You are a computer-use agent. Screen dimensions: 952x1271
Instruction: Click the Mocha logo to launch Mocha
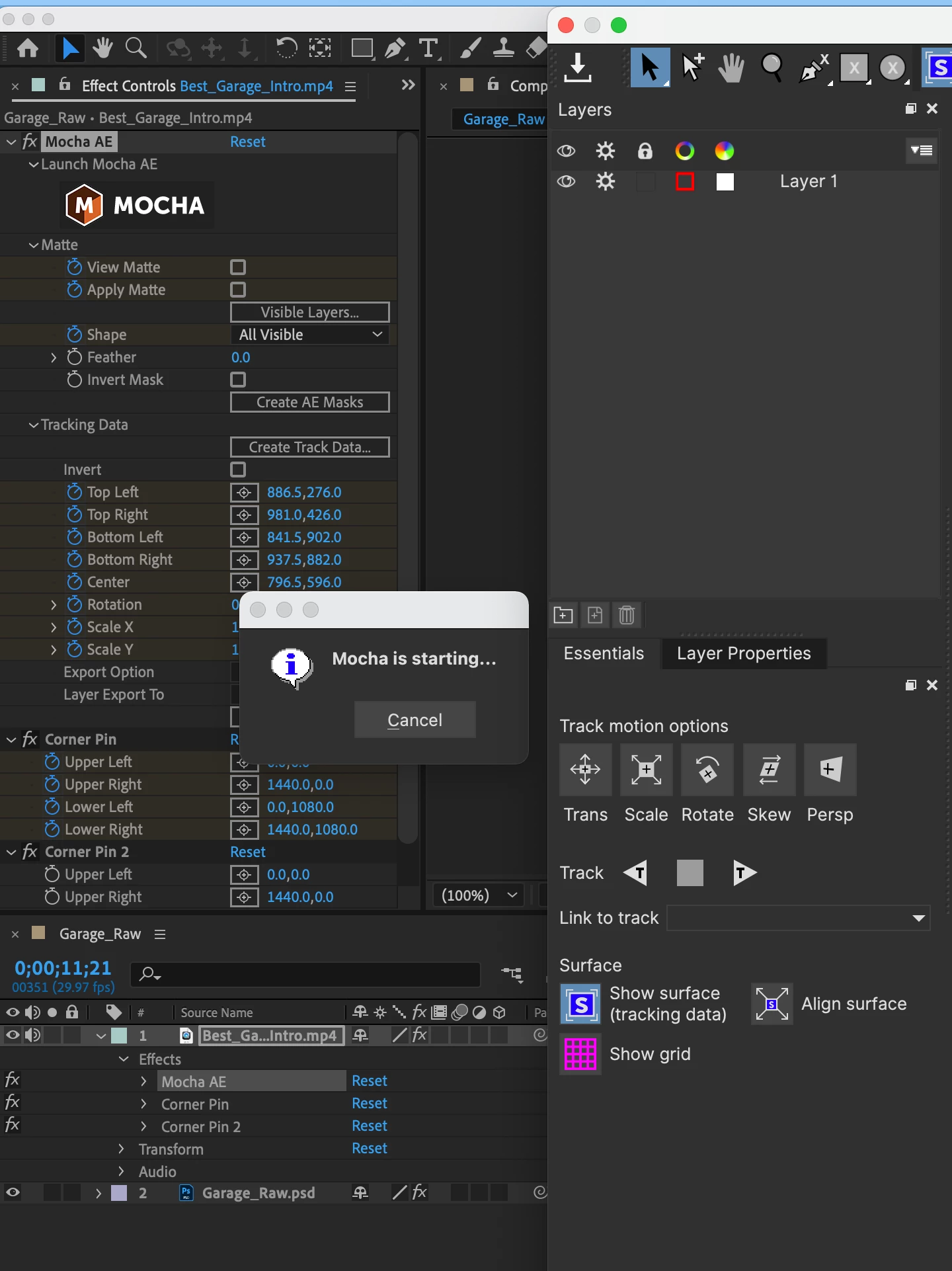click(137, 205)
